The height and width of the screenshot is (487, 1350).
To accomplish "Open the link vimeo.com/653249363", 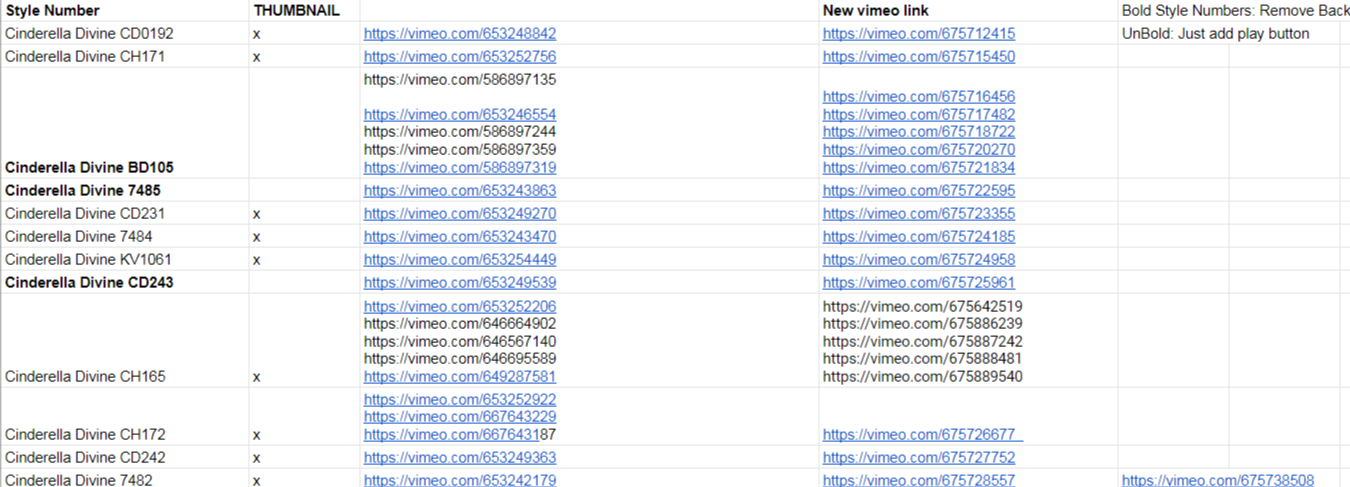I will pyautogui.click(x=460, y=458).
